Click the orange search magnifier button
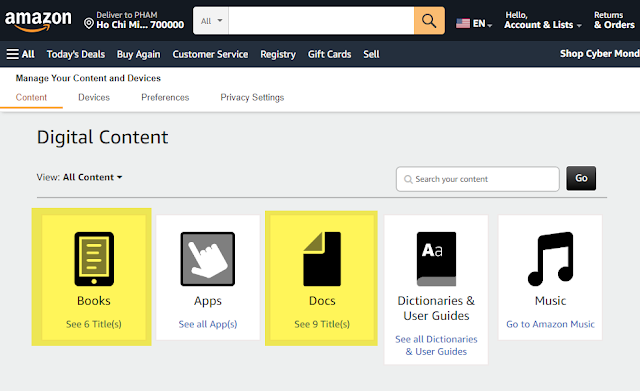This screenshot has width=640, height=391. 429,20
